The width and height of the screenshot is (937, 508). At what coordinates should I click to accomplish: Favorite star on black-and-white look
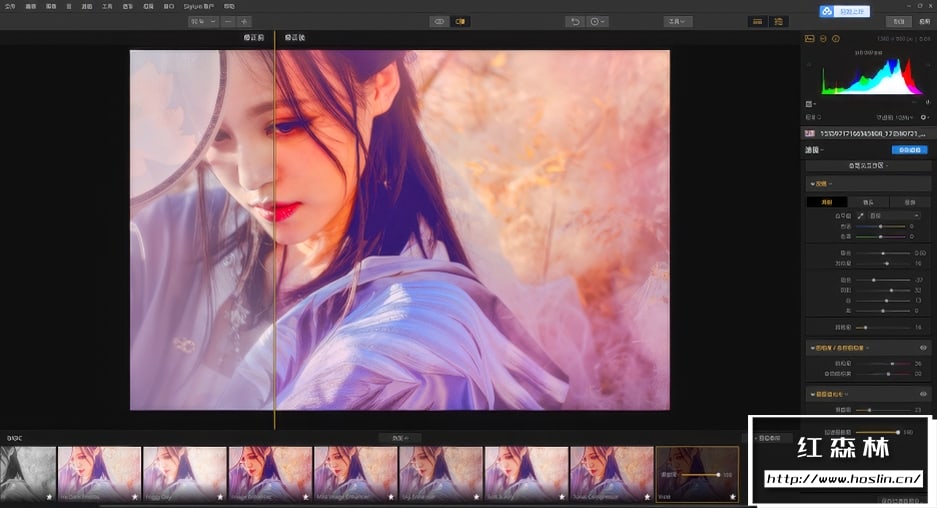(x=50, y=497)
